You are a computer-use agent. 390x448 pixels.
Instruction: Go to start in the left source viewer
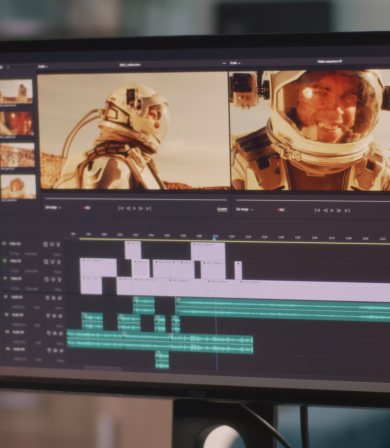click(121, 208)
